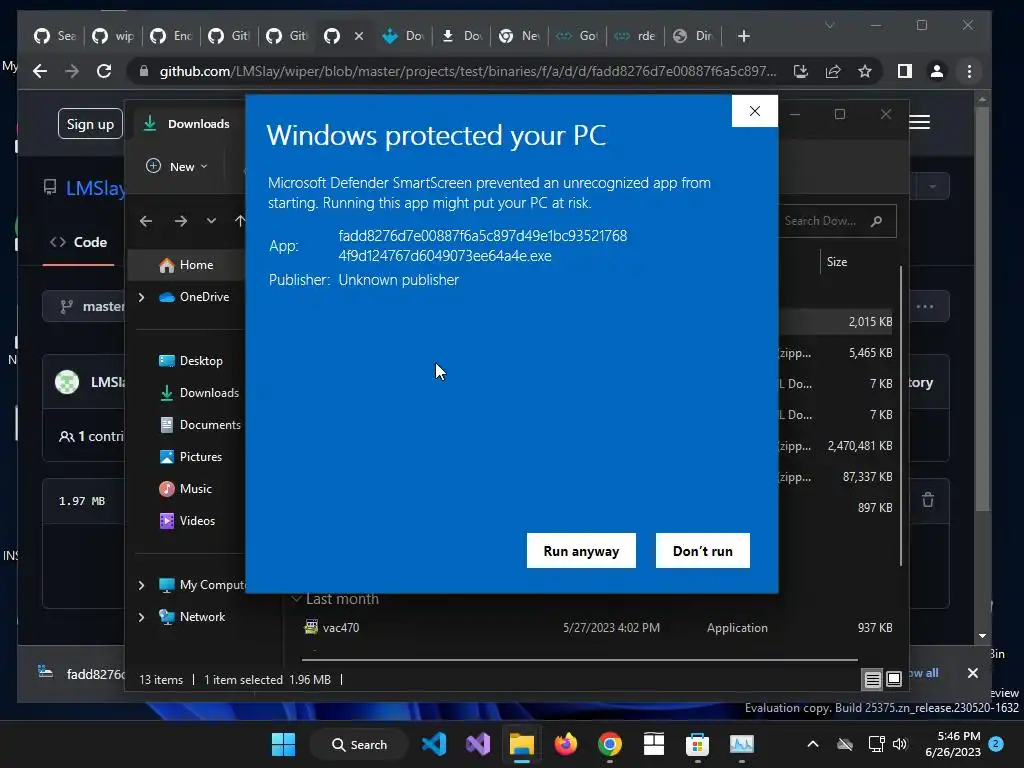
Task: Click the volume icon in system tray
Action: pyautogui.click(x=900, y=744)
